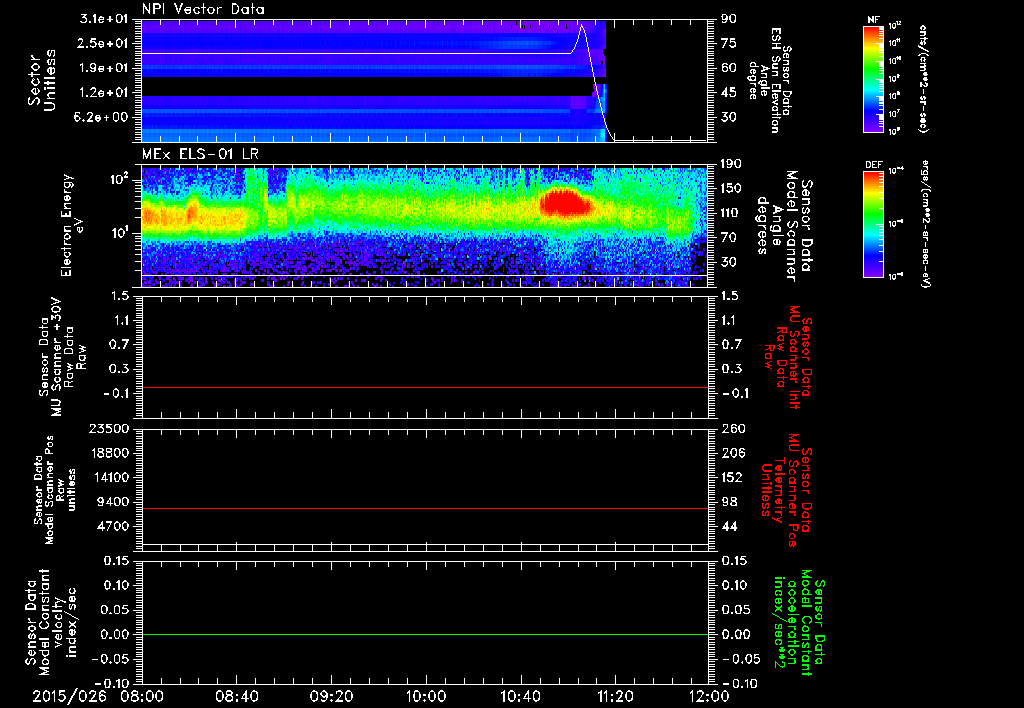
Task: Click the 'Electron Energy eV' axis label
Action: 74,225
